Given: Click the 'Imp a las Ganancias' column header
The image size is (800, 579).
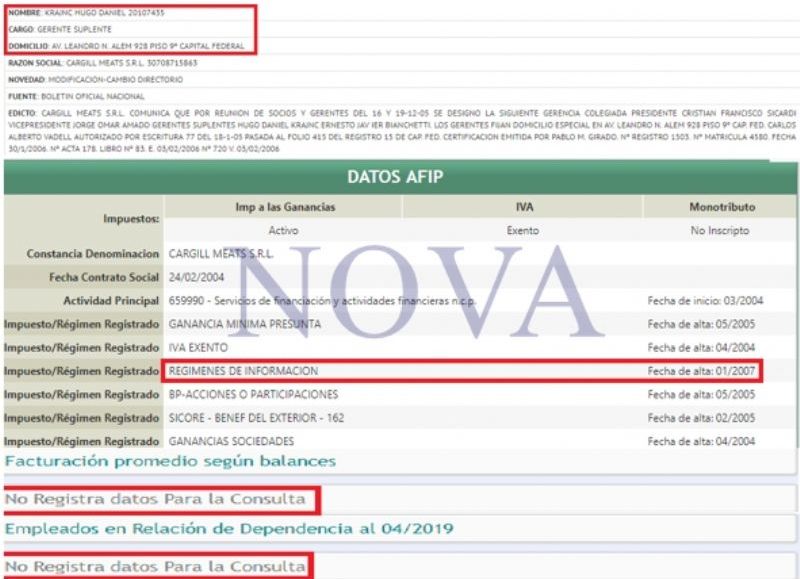Looking at the screenshot, I should (285, 207).
